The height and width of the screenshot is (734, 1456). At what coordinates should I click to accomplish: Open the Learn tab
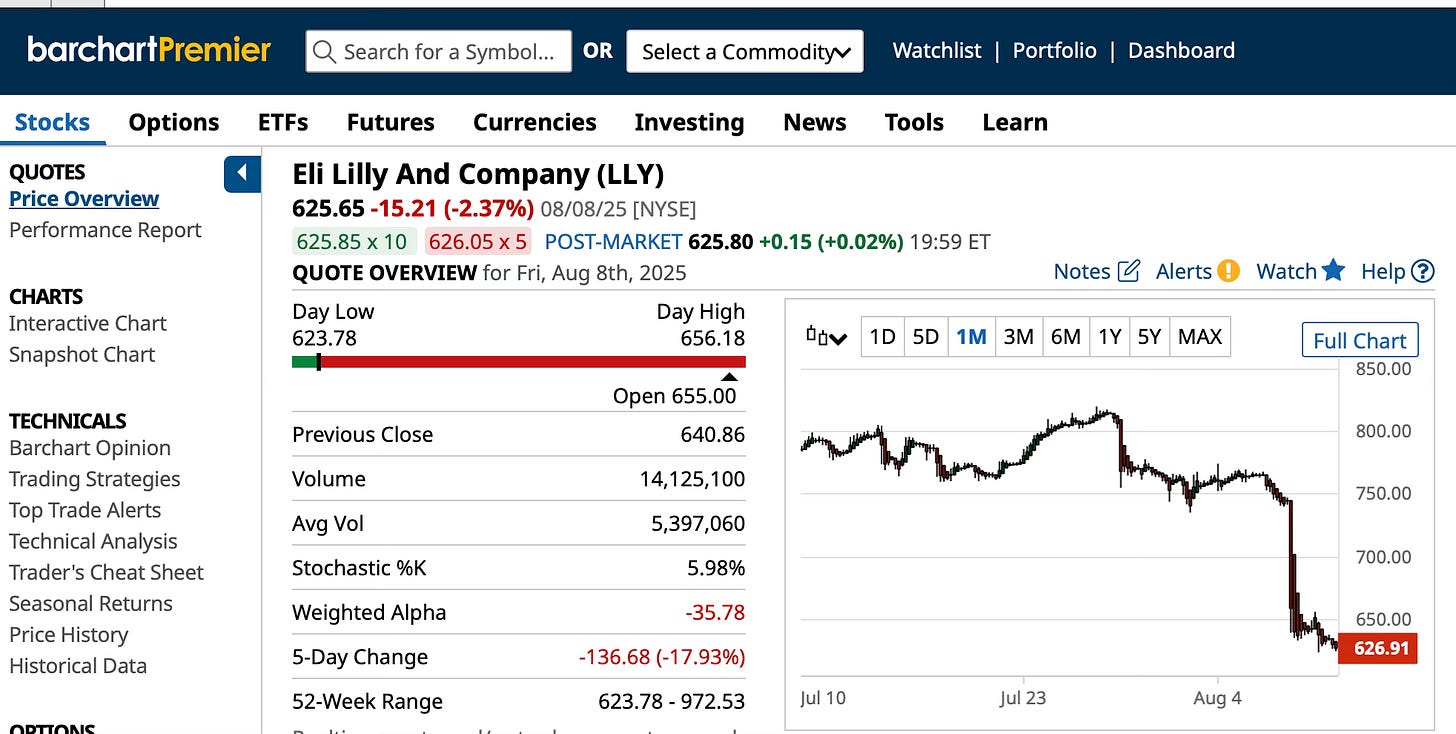[1015, 122]
